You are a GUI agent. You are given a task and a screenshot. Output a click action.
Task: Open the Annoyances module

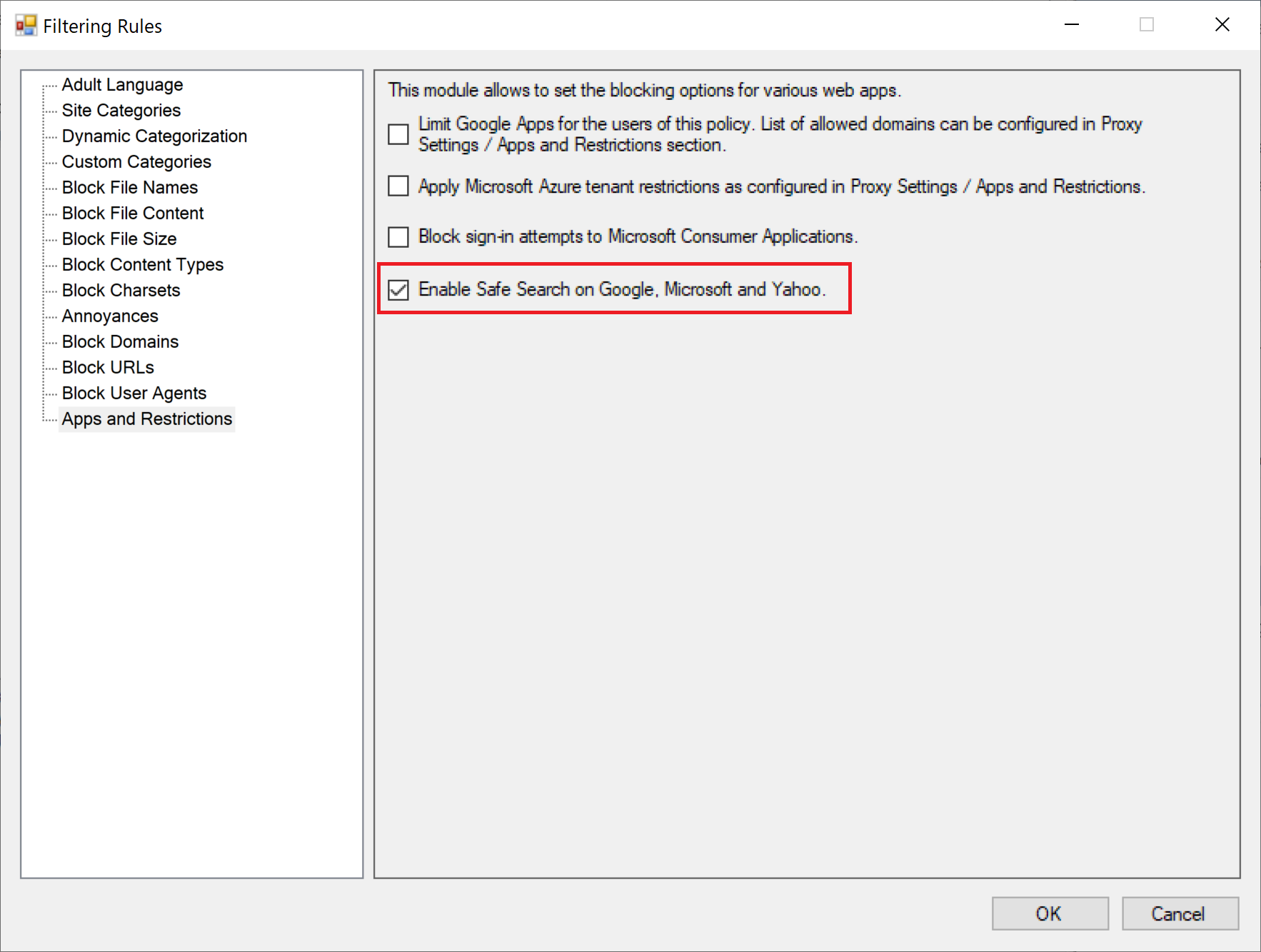click(x=110, y=316)
